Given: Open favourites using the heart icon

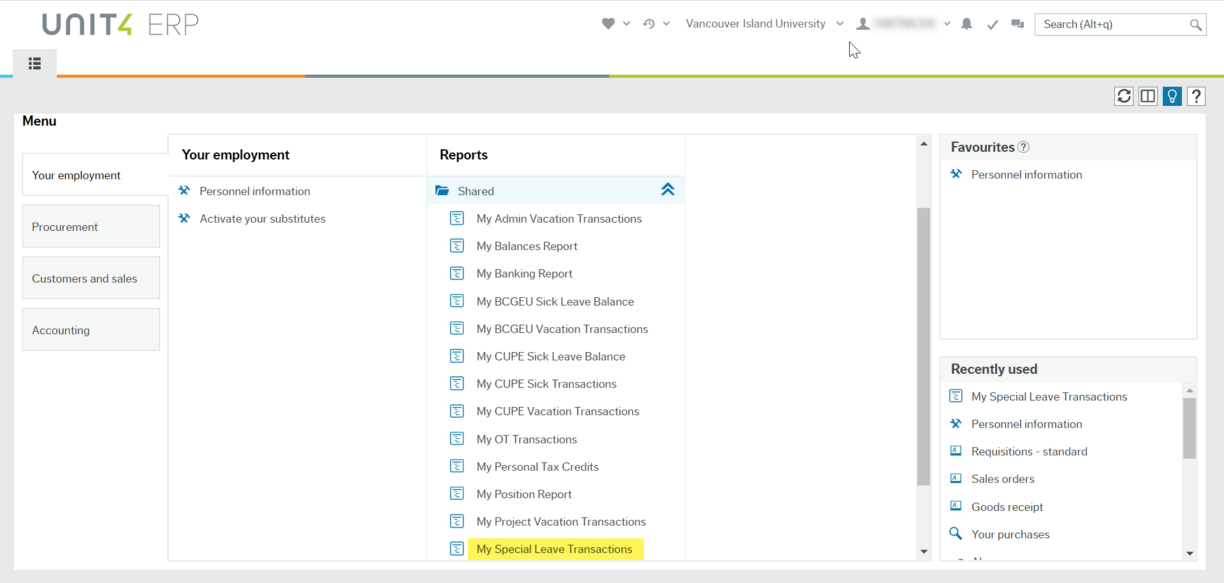Looking at the screenshot, I should click(607, 23).
